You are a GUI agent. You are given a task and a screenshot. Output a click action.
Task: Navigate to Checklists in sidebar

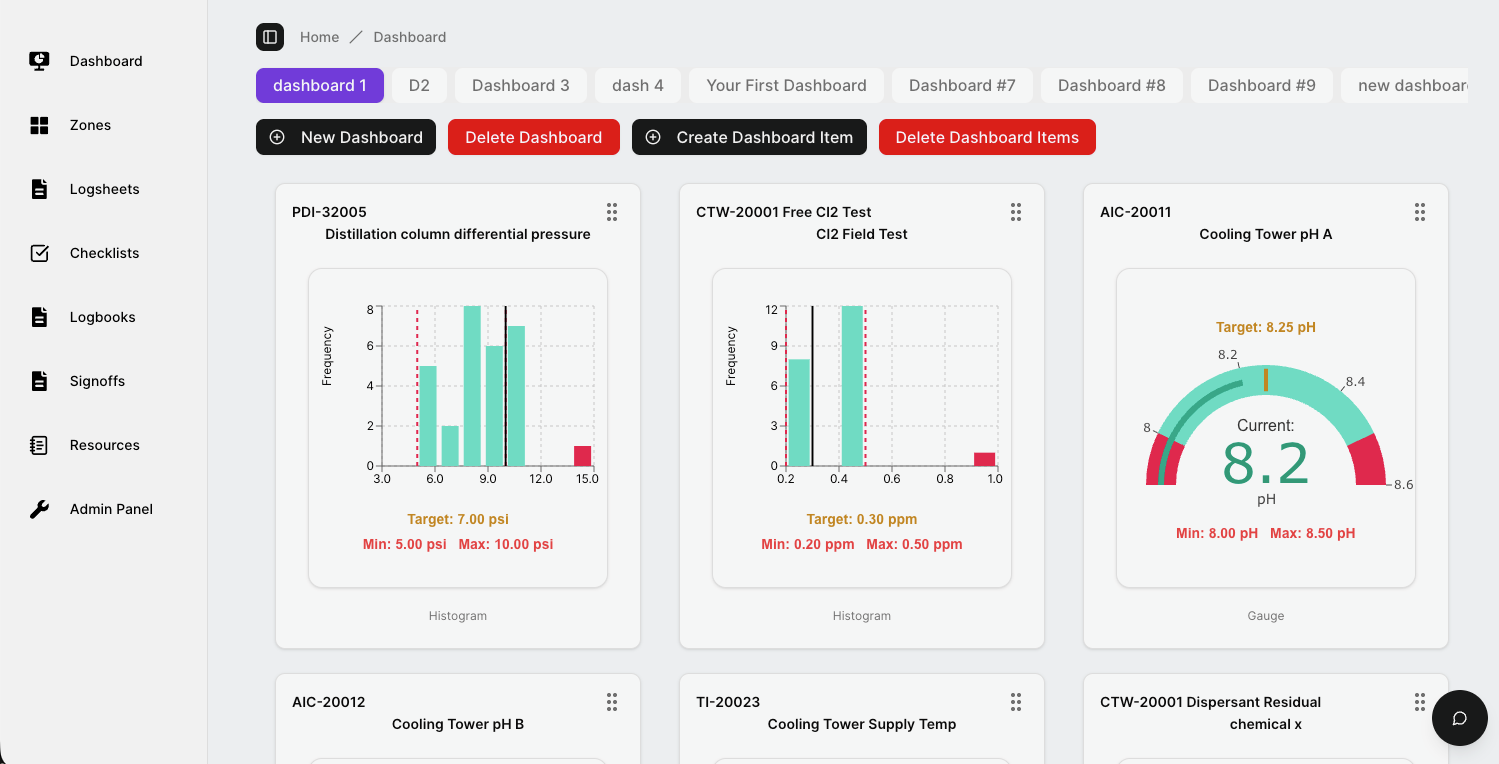[x=105, y=253]
